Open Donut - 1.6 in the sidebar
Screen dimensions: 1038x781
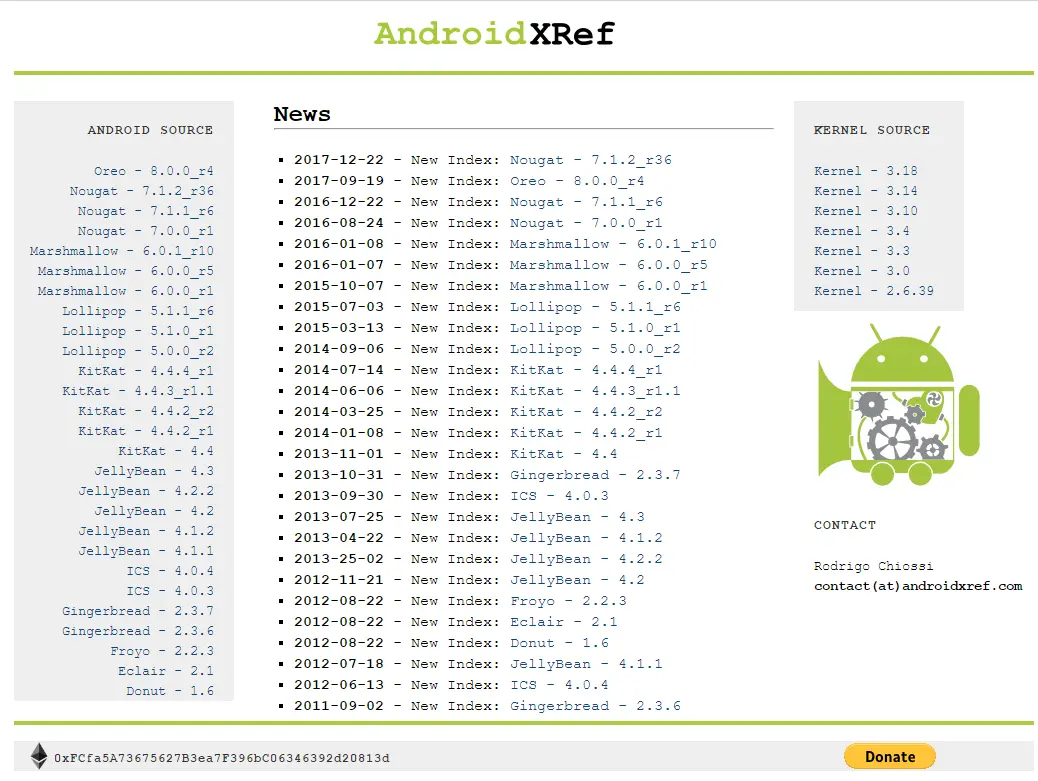click(x=170, y=691)
